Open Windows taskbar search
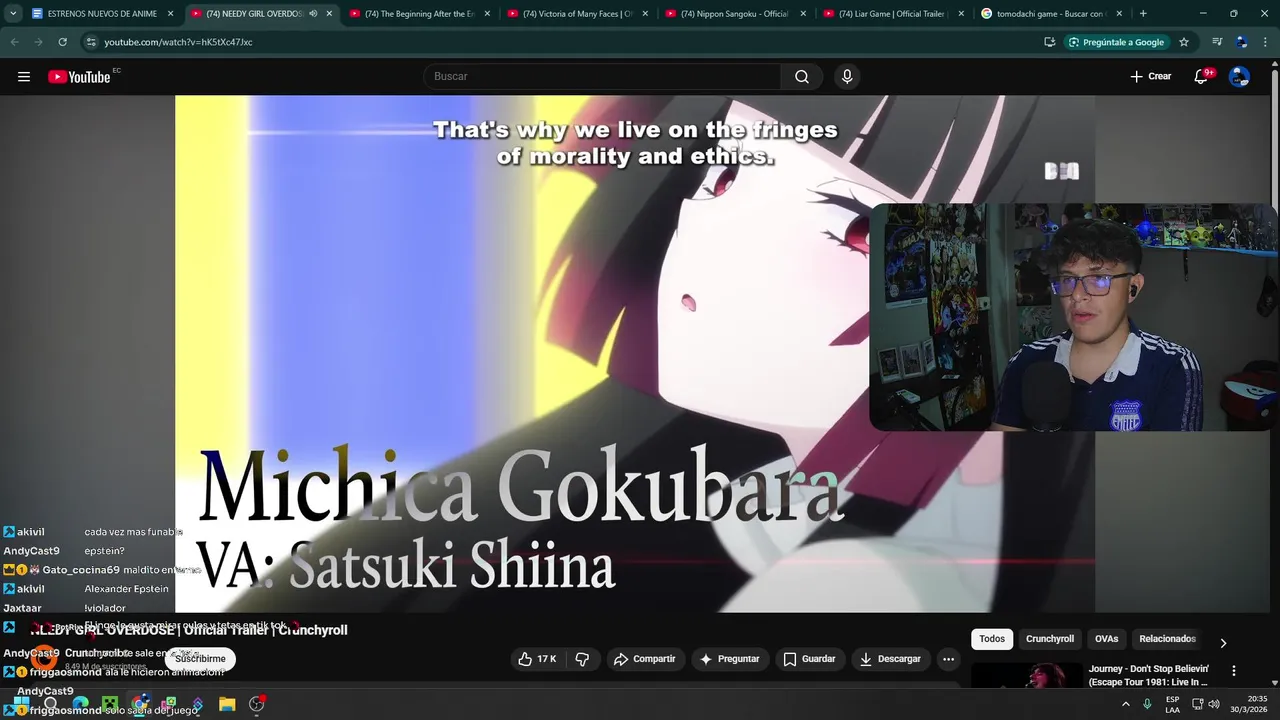The image size is (1280, 720). 49,704
